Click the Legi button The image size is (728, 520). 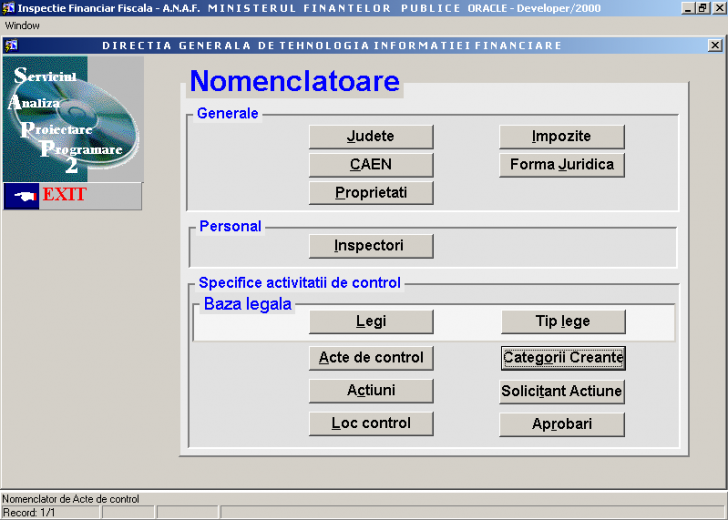point(370,322)
